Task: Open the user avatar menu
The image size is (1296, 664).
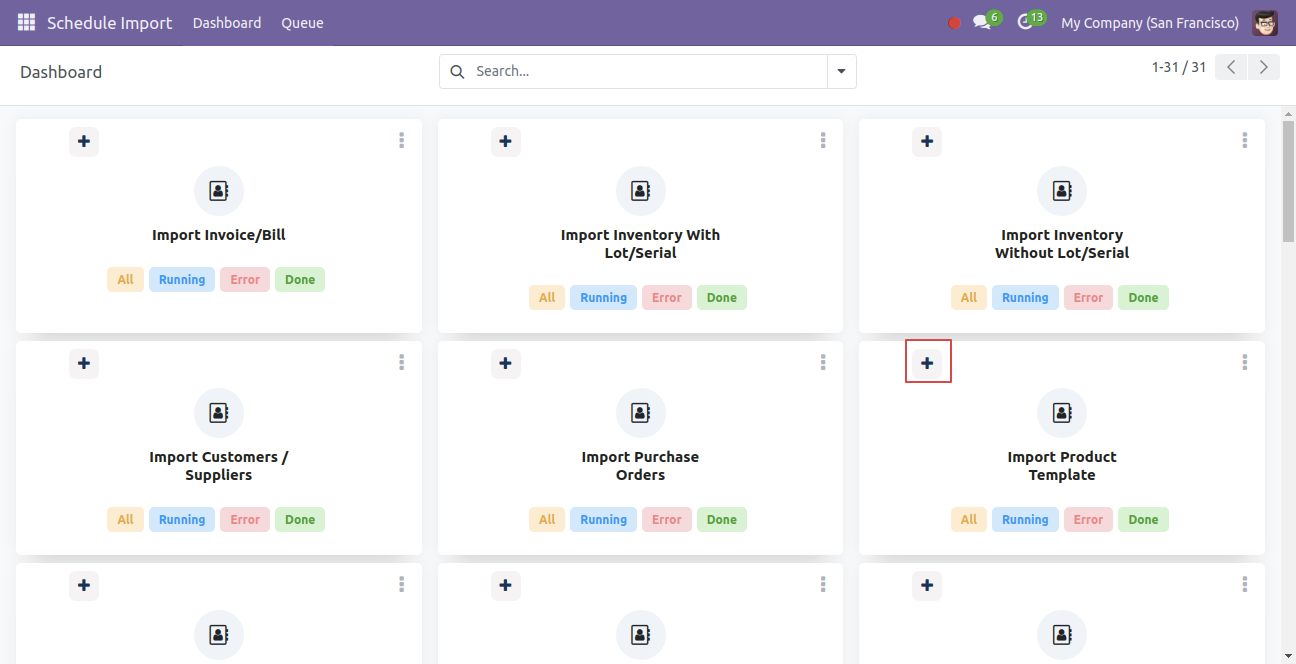Action: [x=1265, y=22]
